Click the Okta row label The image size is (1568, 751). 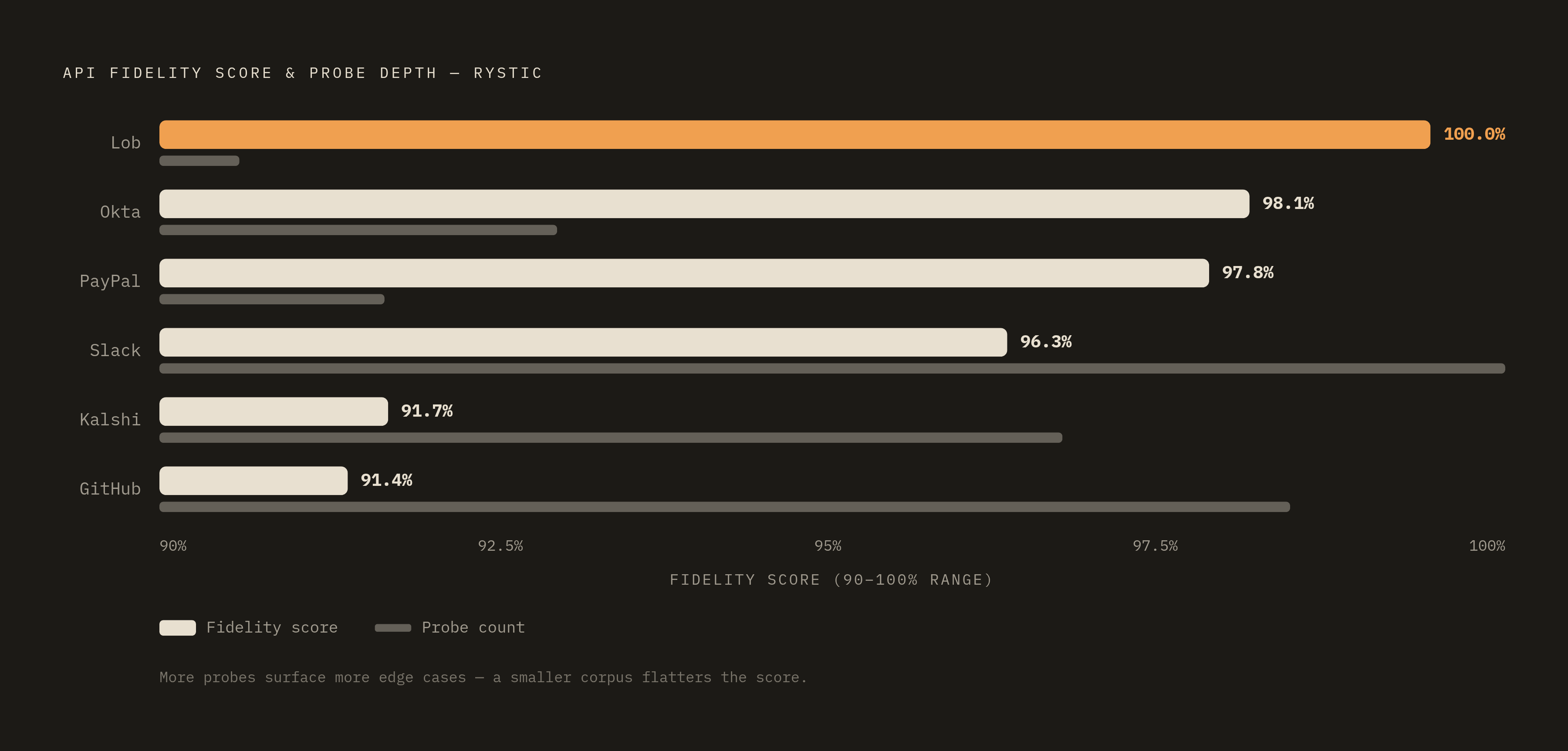(x=121, y=212)
